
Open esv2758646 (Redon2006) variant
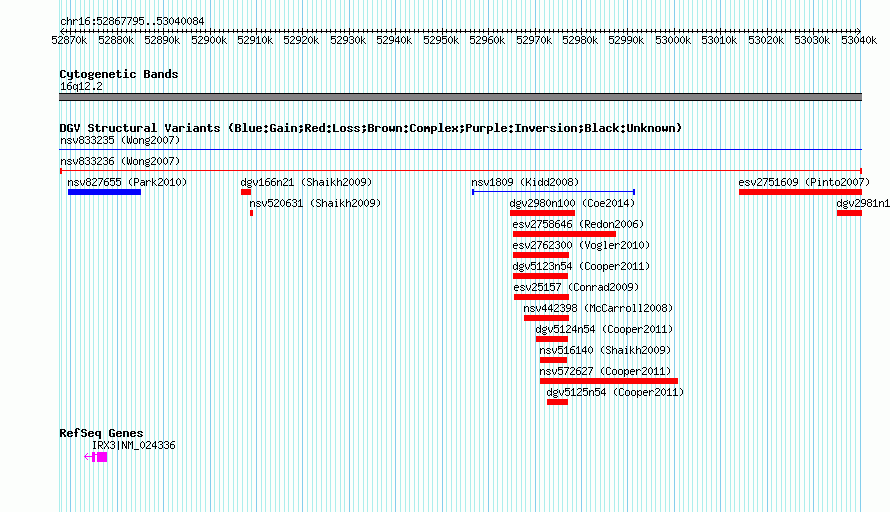point(578,224)
